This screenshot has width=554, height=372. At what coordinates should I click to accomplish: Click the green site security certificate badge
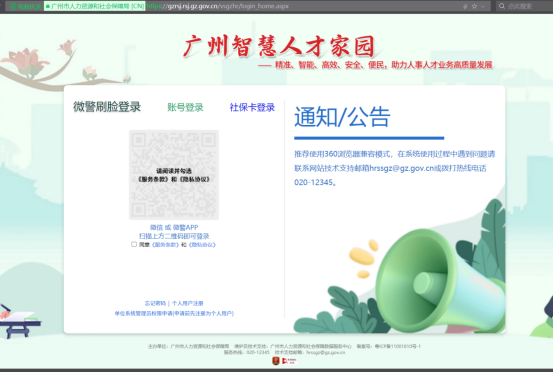click(94, 6)
